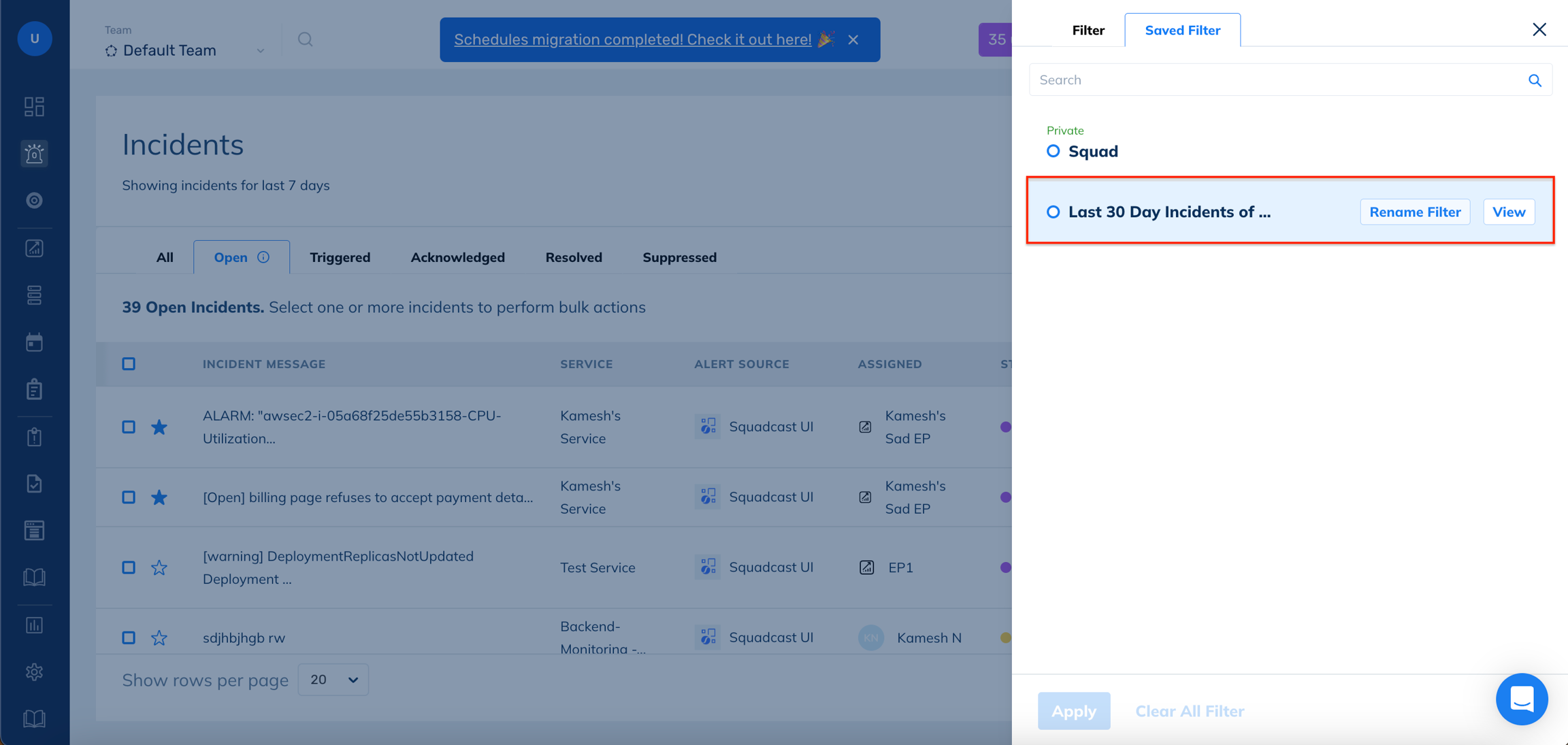Click the search icon in saved filter search

(1535, 80)
